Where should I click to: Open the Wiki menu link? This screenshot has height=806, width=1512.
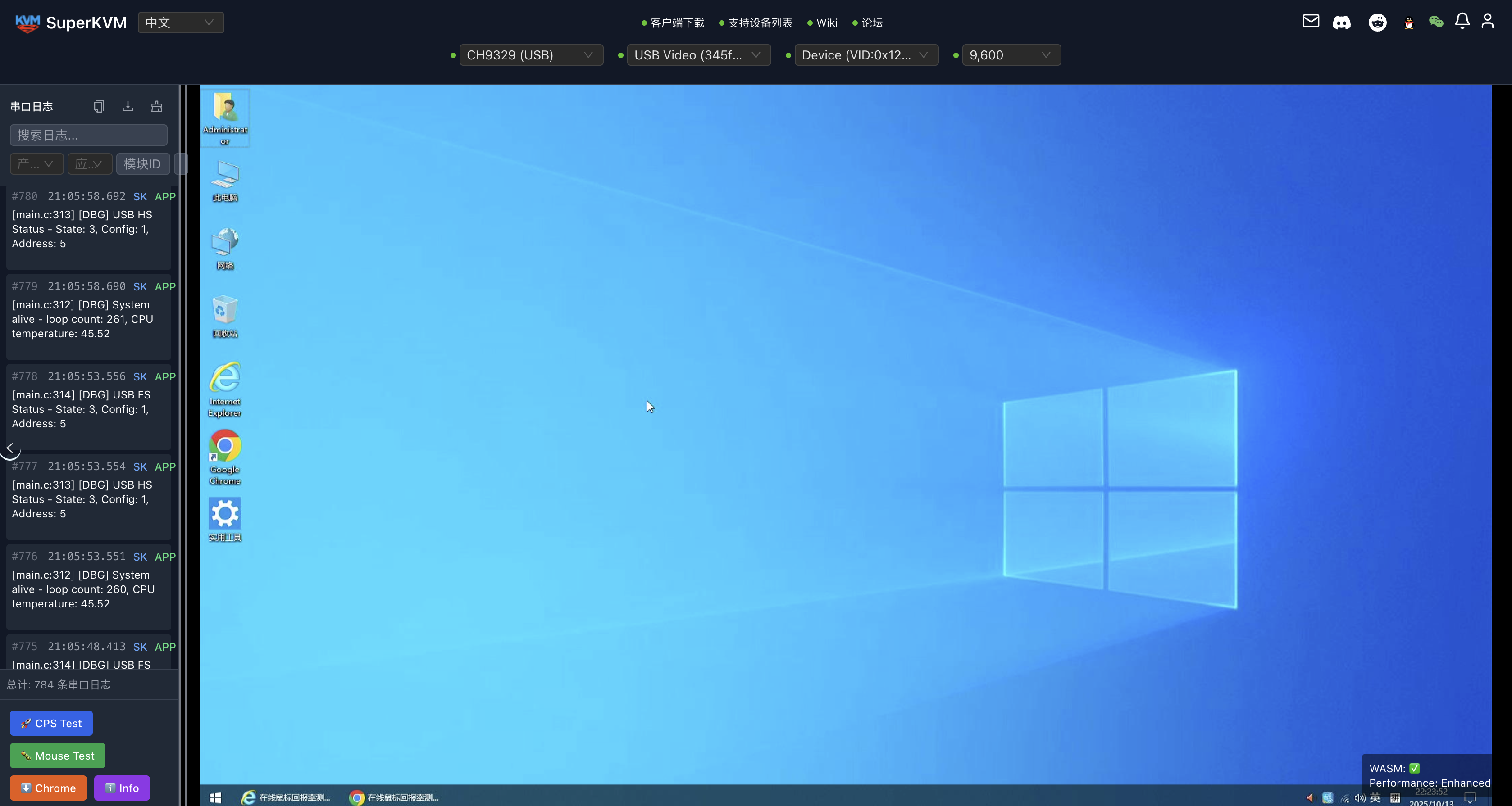point(826,23)
